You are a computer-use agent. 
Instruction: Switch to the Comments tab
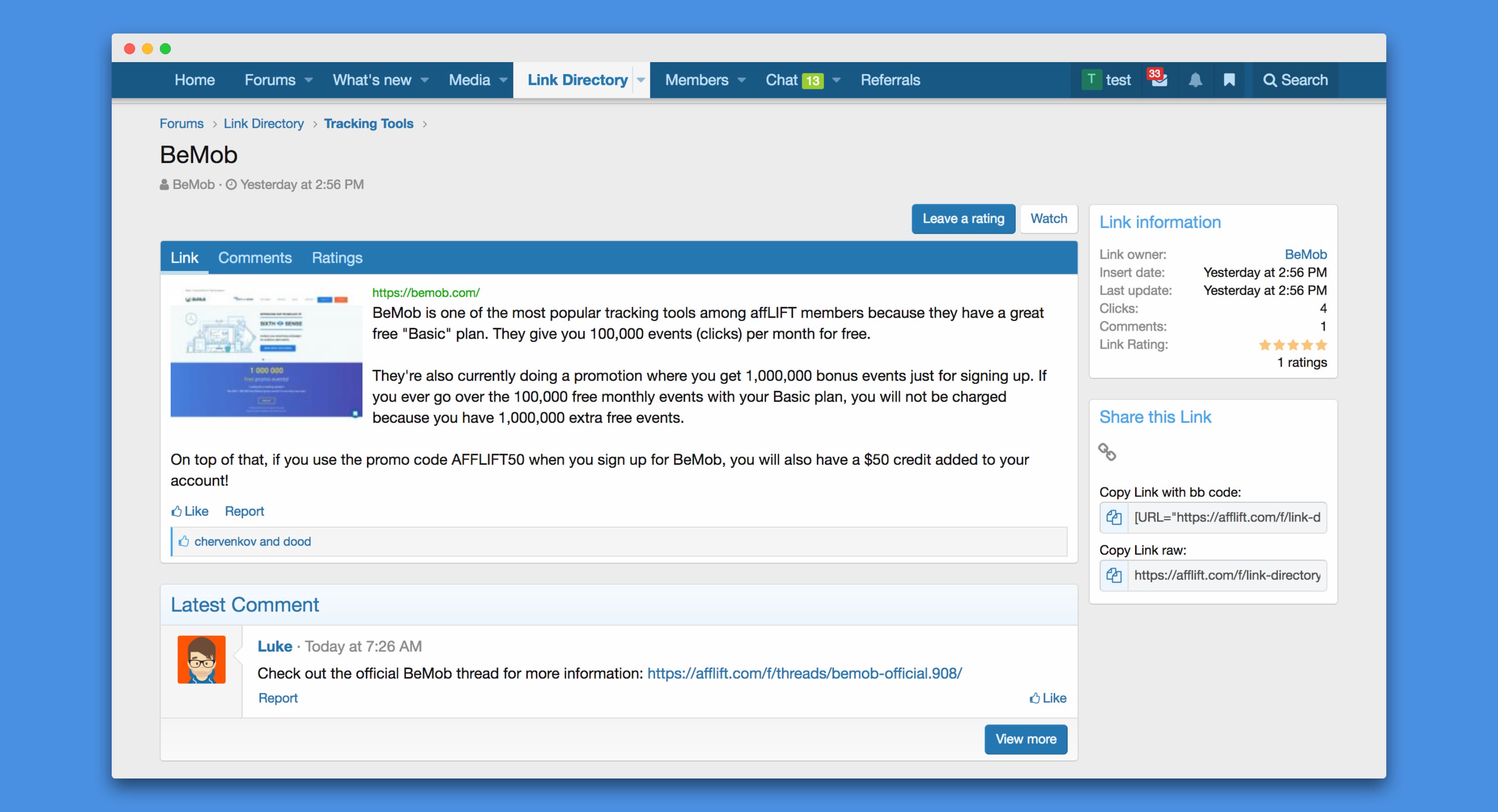point(255,258)
